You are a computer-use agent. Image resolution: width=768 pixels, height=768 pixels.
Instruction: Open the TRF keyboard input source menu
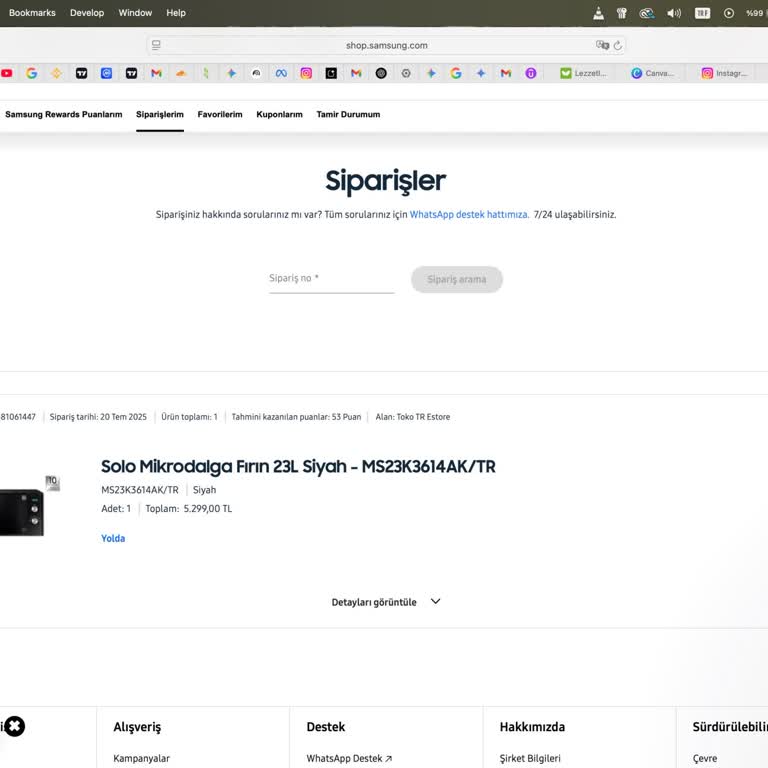click(x=702, y=13)
